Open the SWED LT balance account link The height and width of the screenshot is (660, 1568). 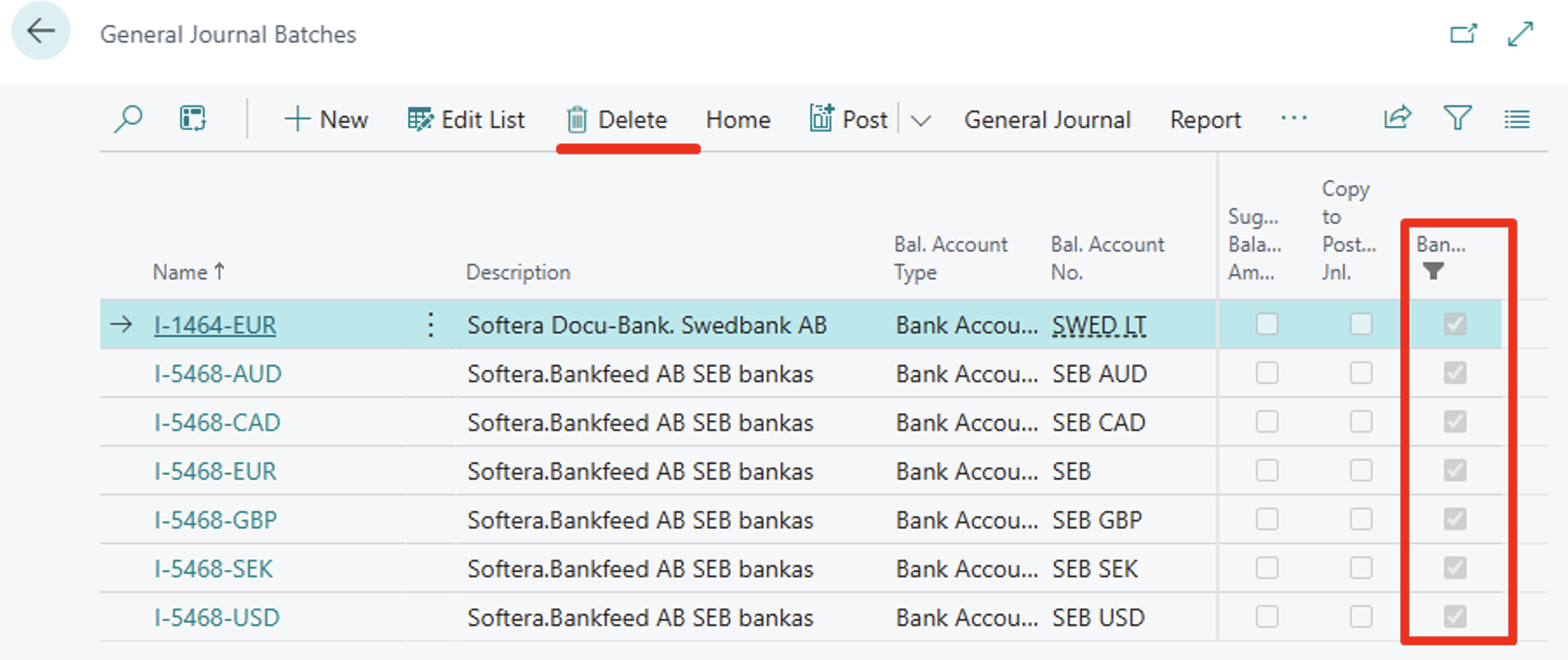pos(1099,326)
